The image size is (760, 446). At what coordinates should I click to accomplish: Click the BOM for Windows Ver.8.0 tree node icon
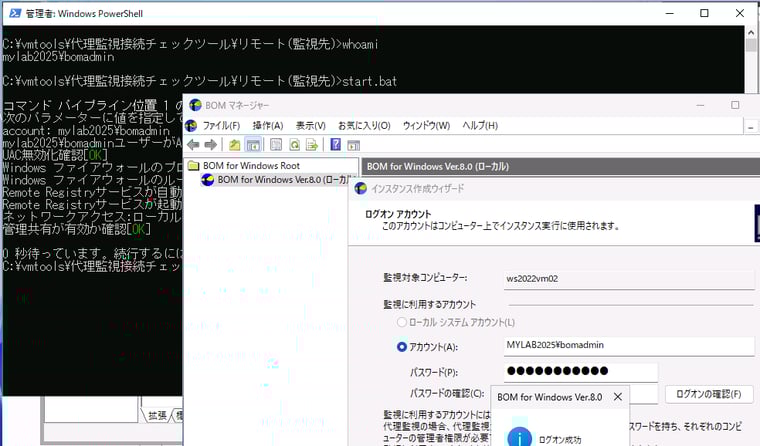click(x=208, y=180)
